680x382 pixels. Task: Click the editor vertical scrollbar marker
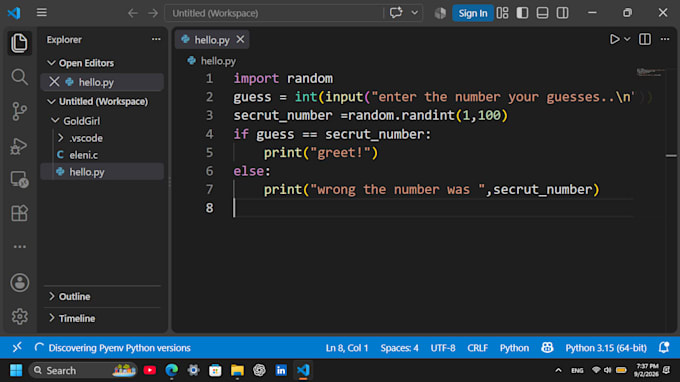(x=671, y=156)
